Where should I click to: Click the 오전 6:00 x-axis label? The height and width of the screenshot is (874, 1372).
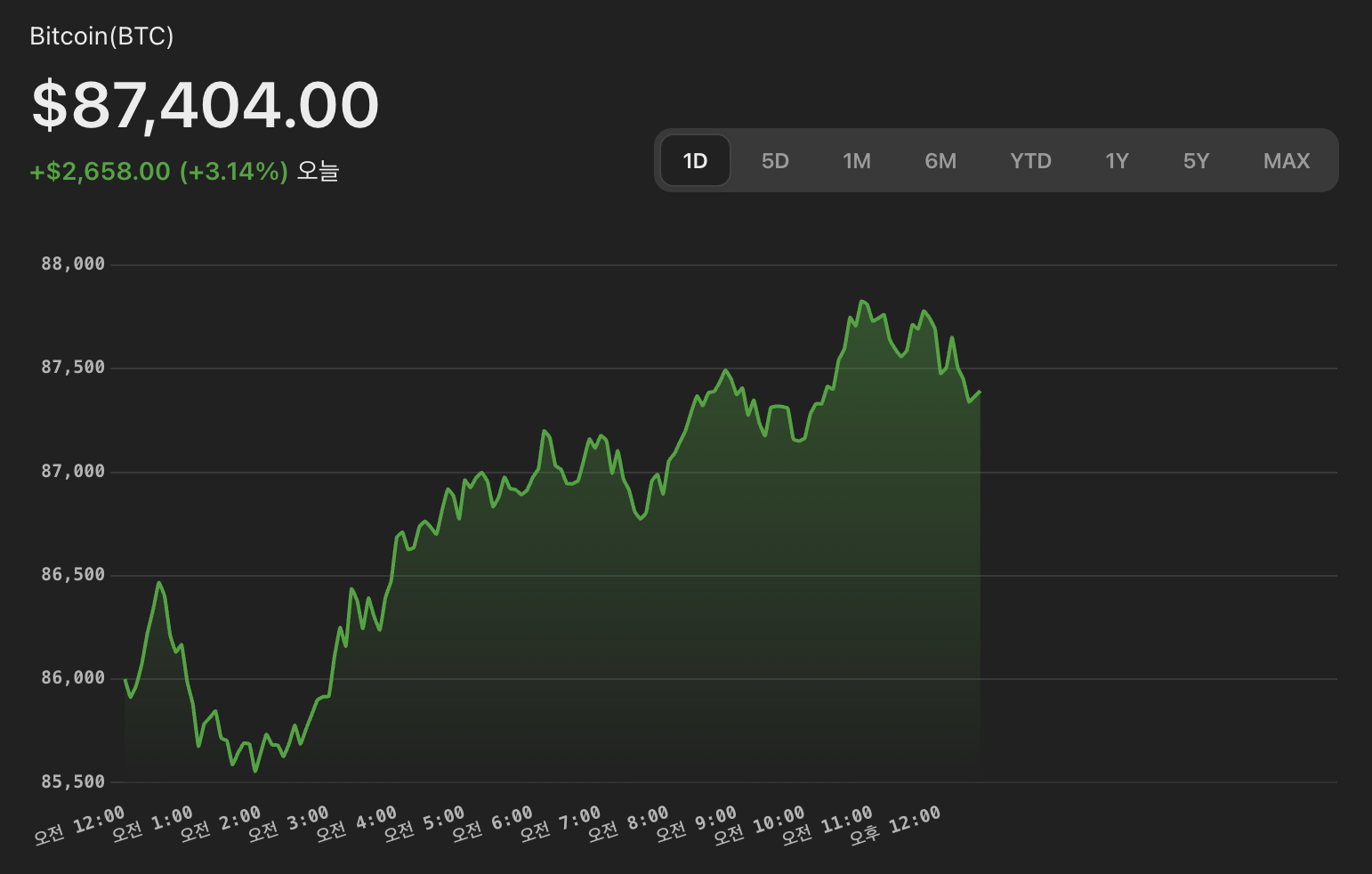point(492,825)
